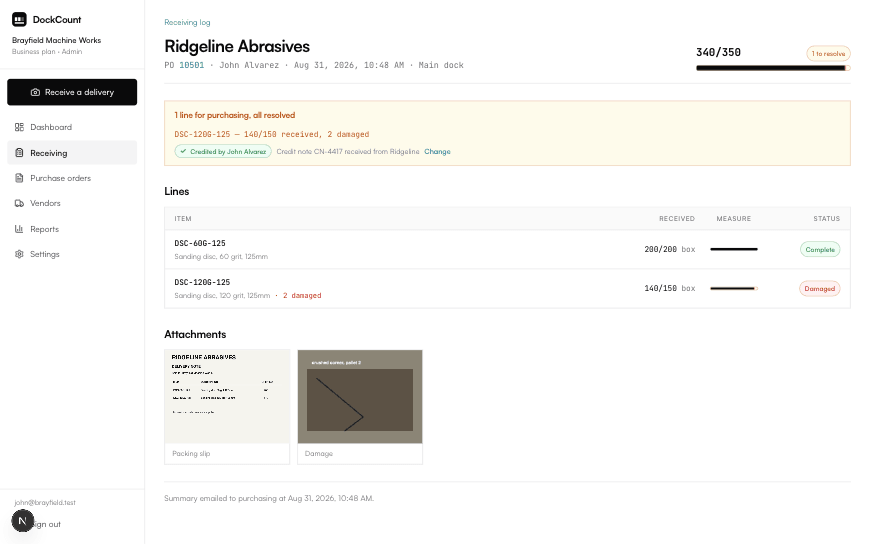
Task: Click Change next to credit note
Action: point(437,152)
